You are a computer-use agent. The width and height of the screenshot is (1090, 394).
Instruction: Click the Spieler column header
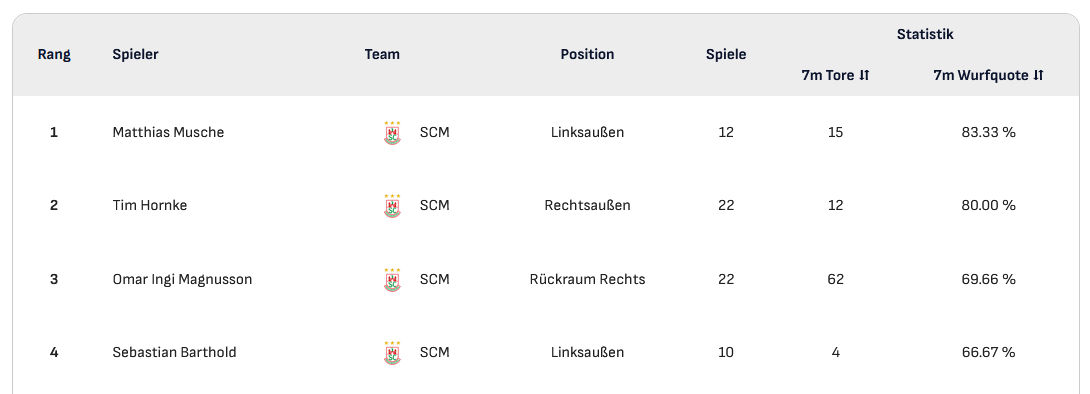click(x=136, y=54)
